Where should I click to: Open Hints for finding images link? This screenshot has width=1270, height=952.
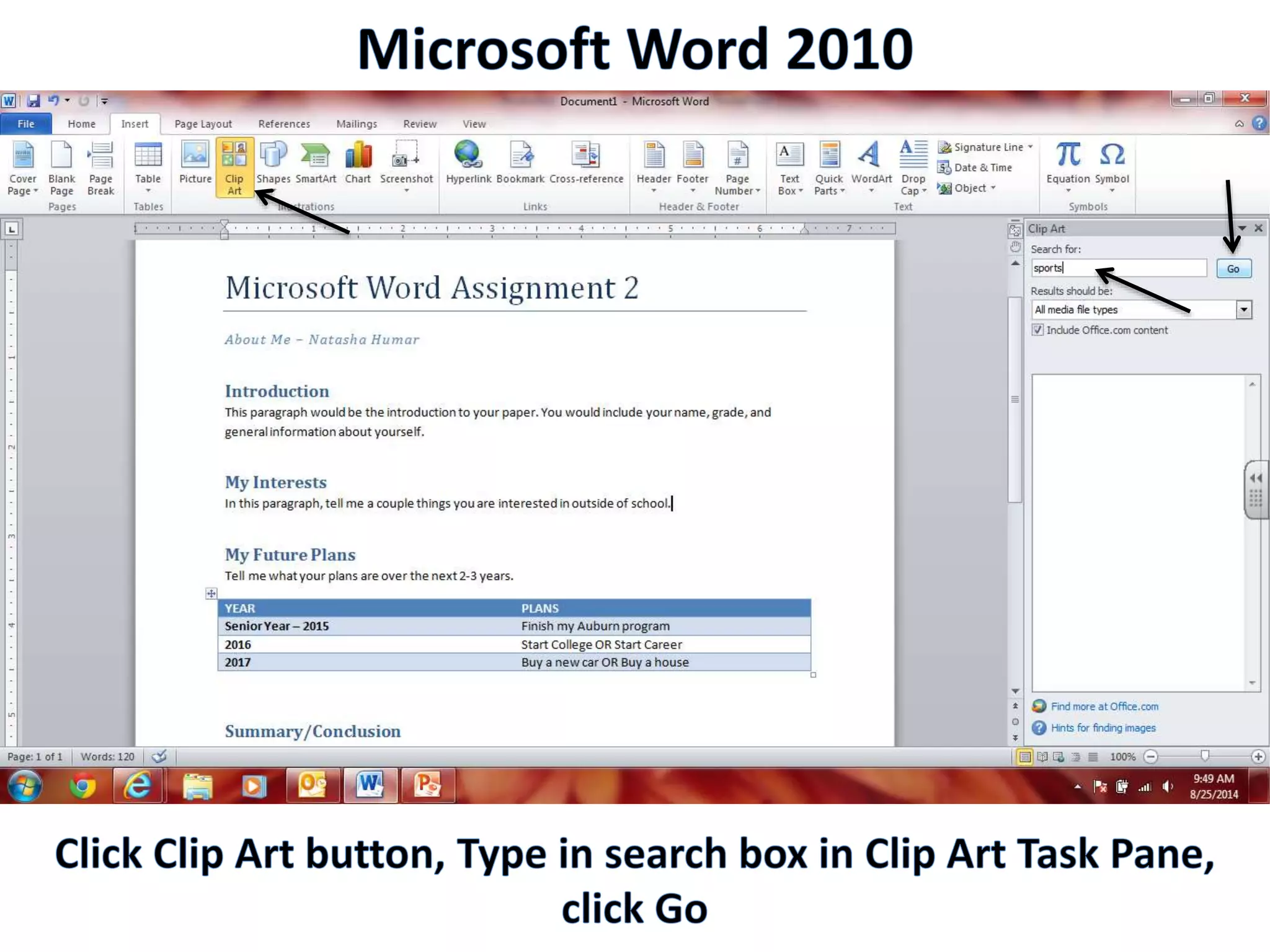1103,728
